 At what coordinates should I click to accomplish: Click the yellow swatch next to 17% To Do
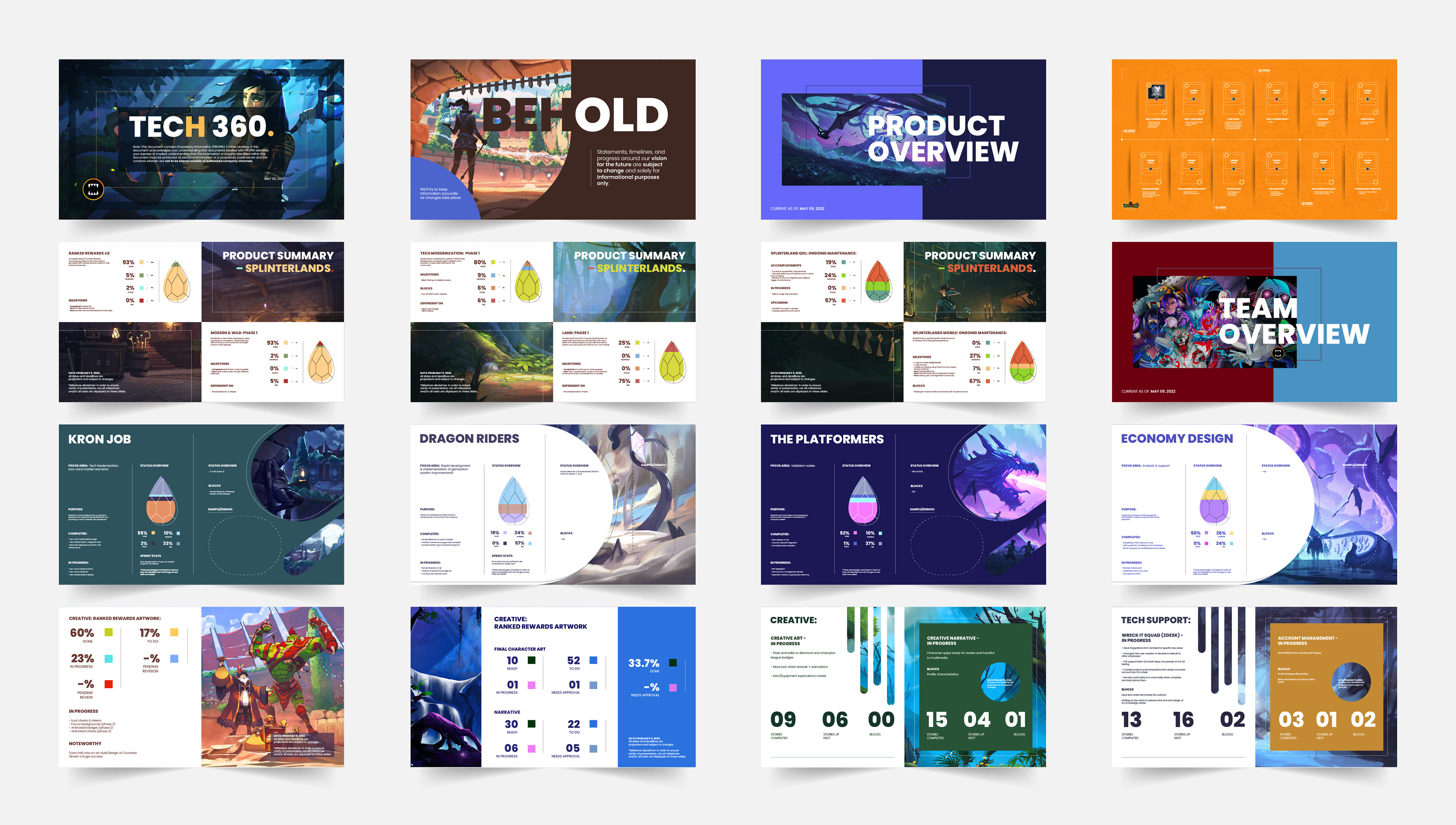[174, 632]
